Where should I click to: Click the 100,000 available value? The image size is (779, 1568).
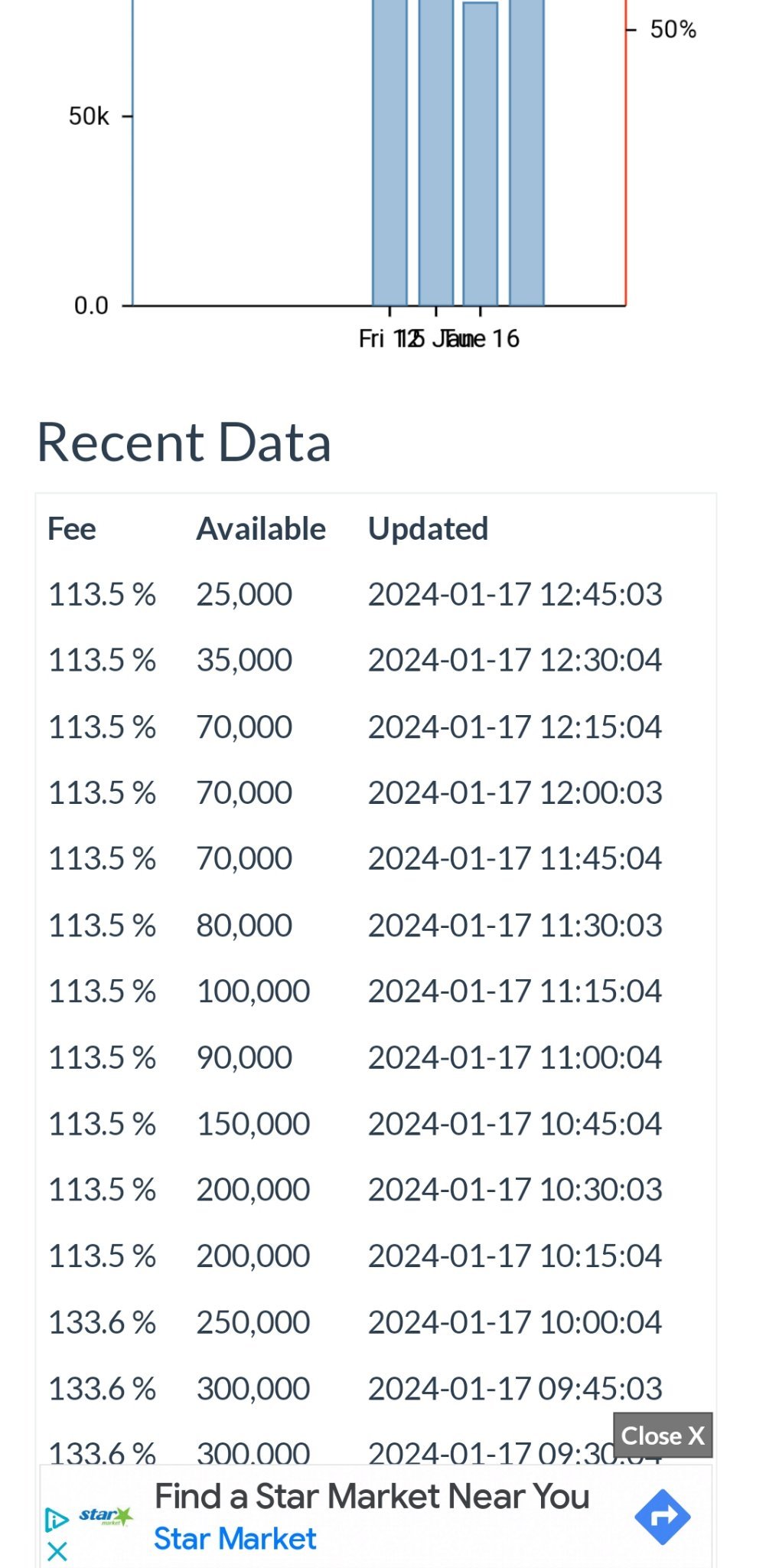pyautogui.click(x=253, y=991)
